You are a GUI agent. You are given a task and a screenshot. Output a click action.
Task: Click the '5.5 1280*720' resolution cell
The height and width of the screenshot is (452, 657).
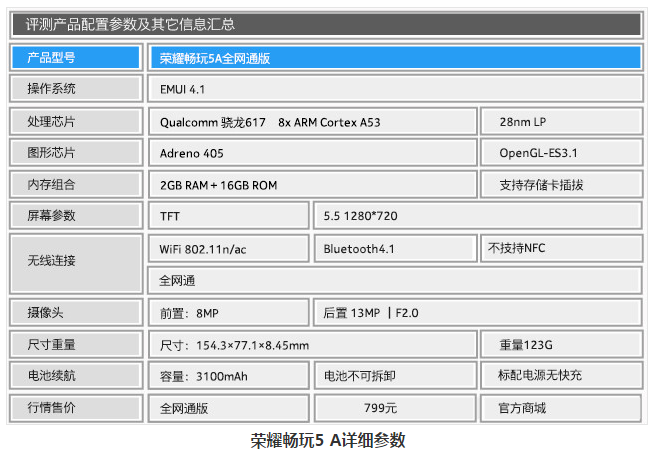click(478, 216)
